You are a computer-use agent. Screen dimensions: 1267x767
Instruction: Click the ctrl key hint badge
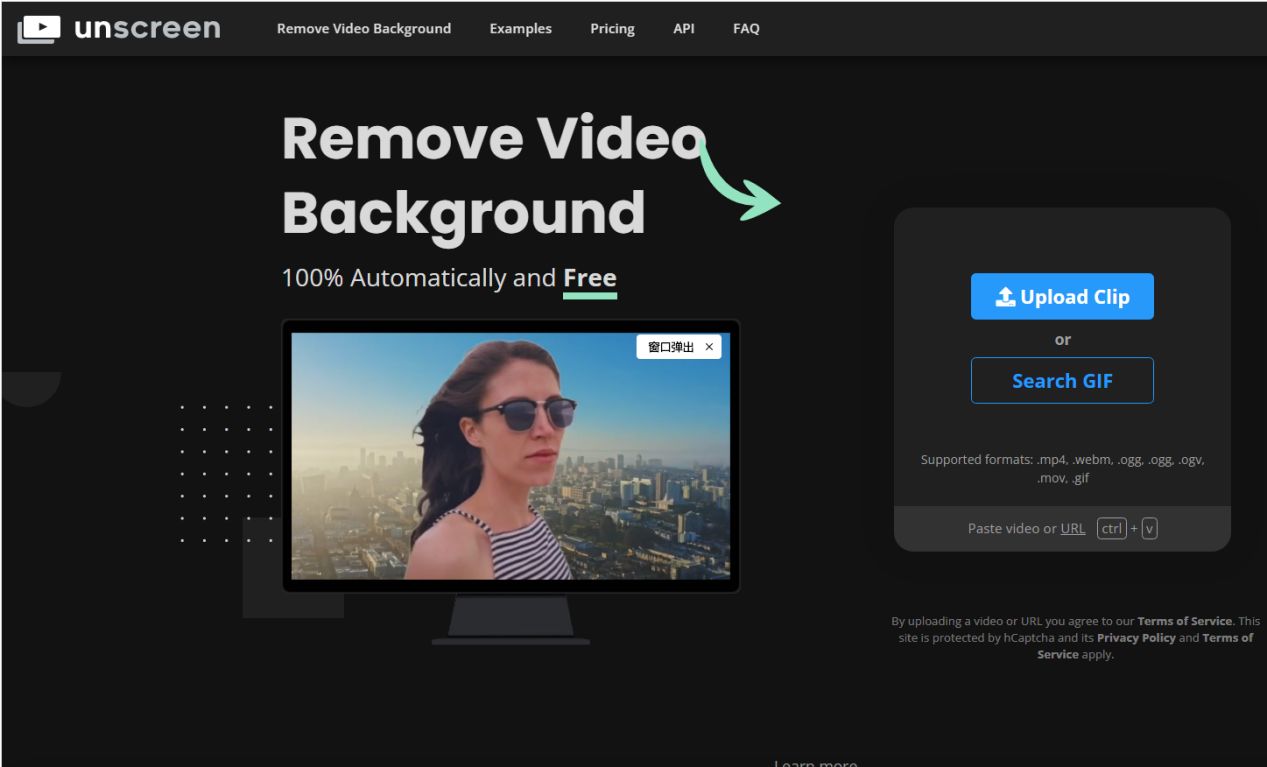click(1112, 528)
